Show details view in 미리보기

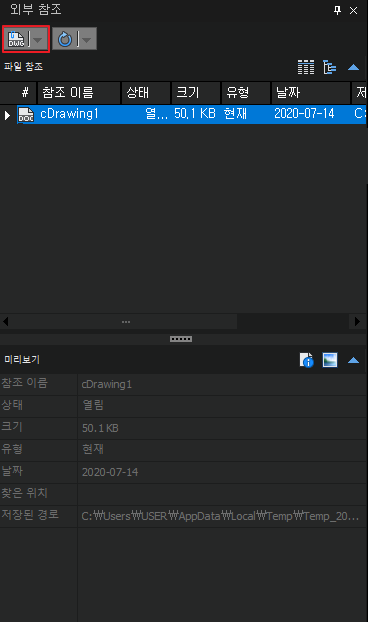pyautogui.click(x=306, y=360)
